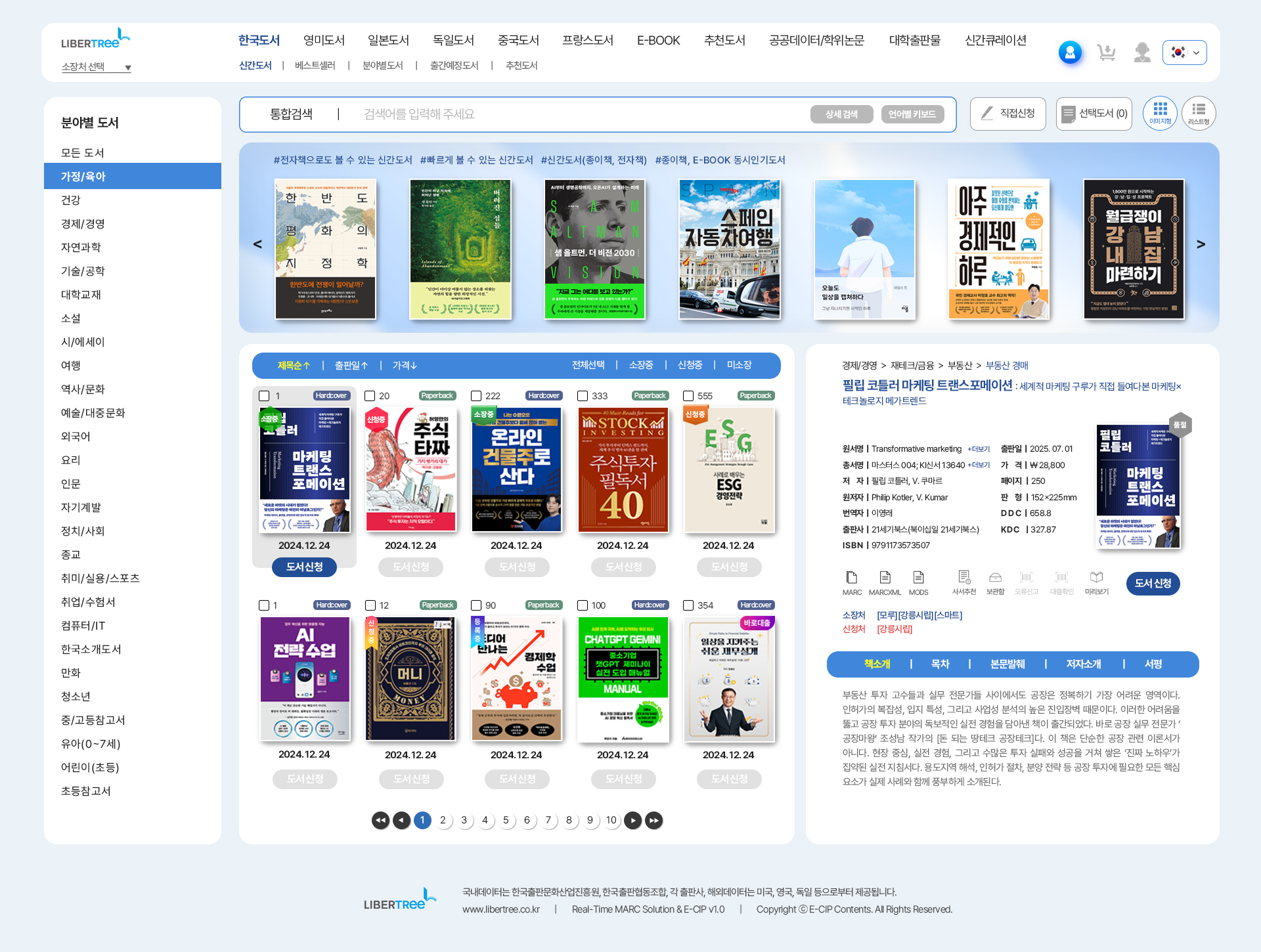Add the book to 보관함 storage
The height and width of the screenshot is (952, 1261).
coord(996,579)
